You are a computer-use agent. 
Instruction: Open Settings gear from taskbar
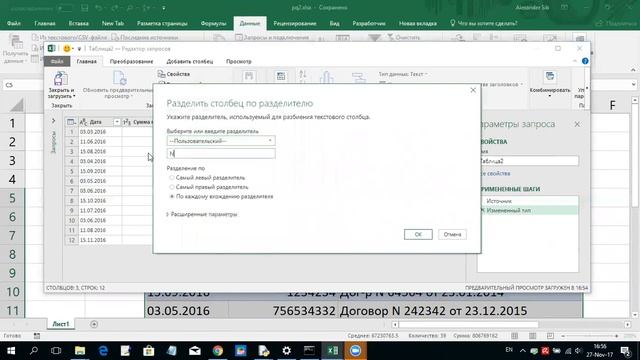pos(287,351)
